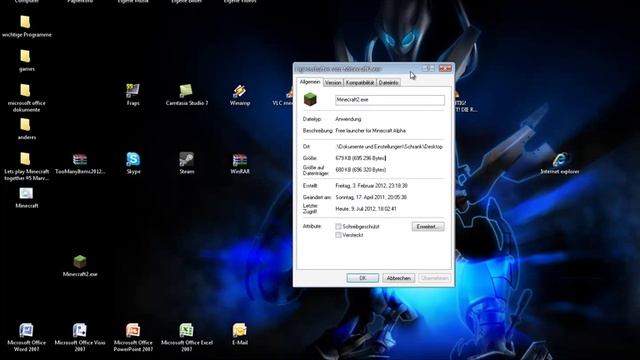Open the Erweitert attributes button
Screen dimensions: 640x360
coord(427,227)
